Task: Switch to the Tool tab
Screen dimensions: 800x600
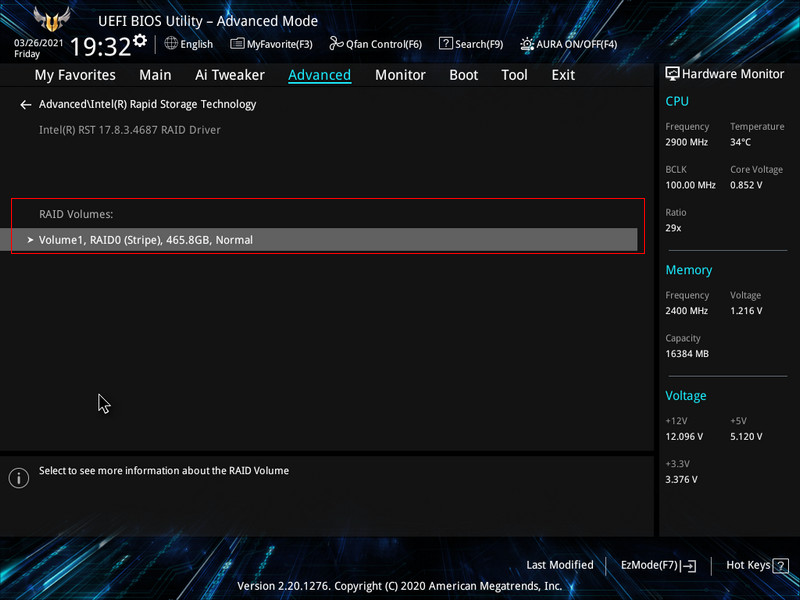Action: tap(514, 75)
